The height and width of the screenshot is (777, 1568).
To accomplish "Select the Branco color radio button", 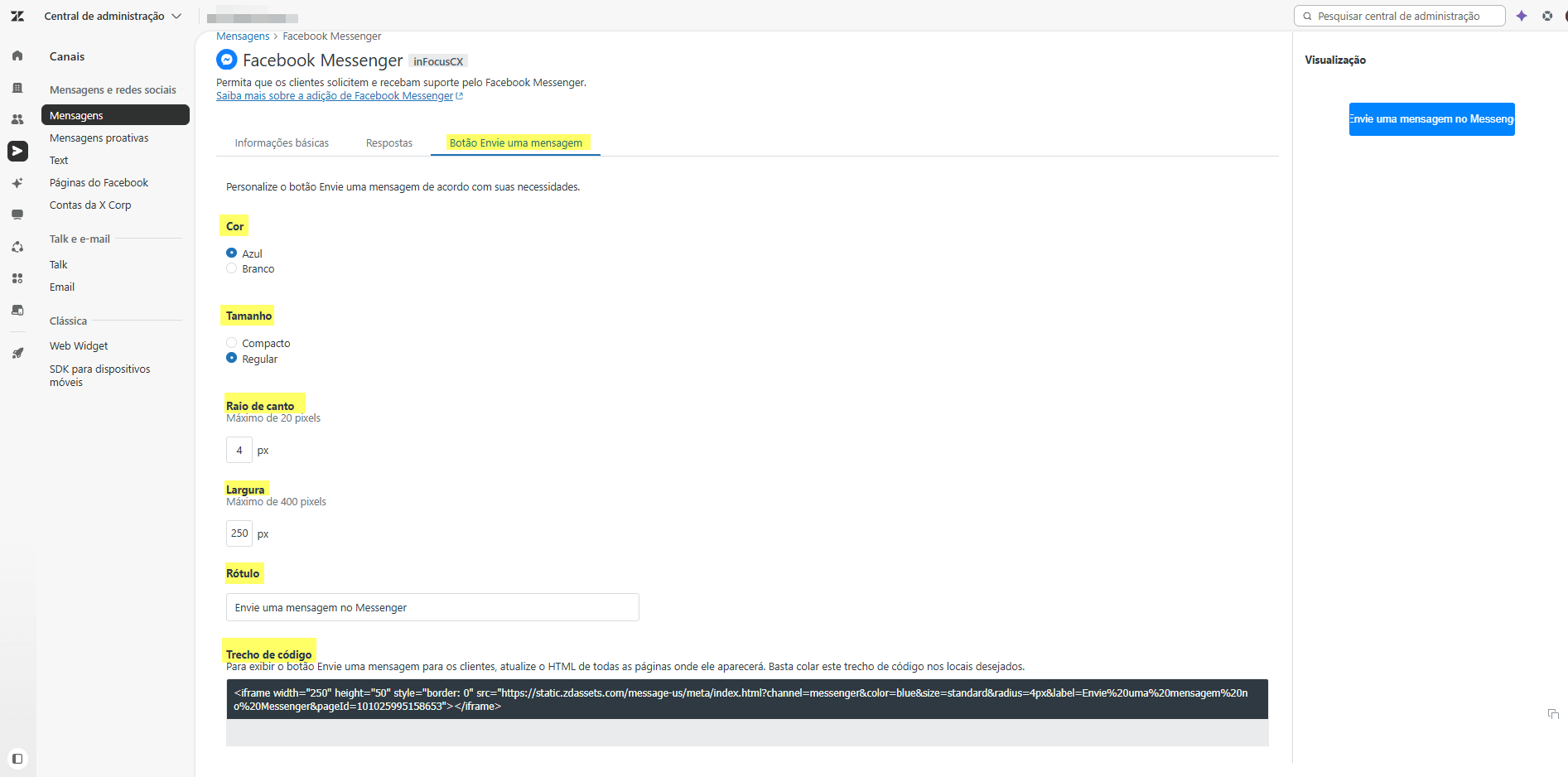I will [231, 268].
